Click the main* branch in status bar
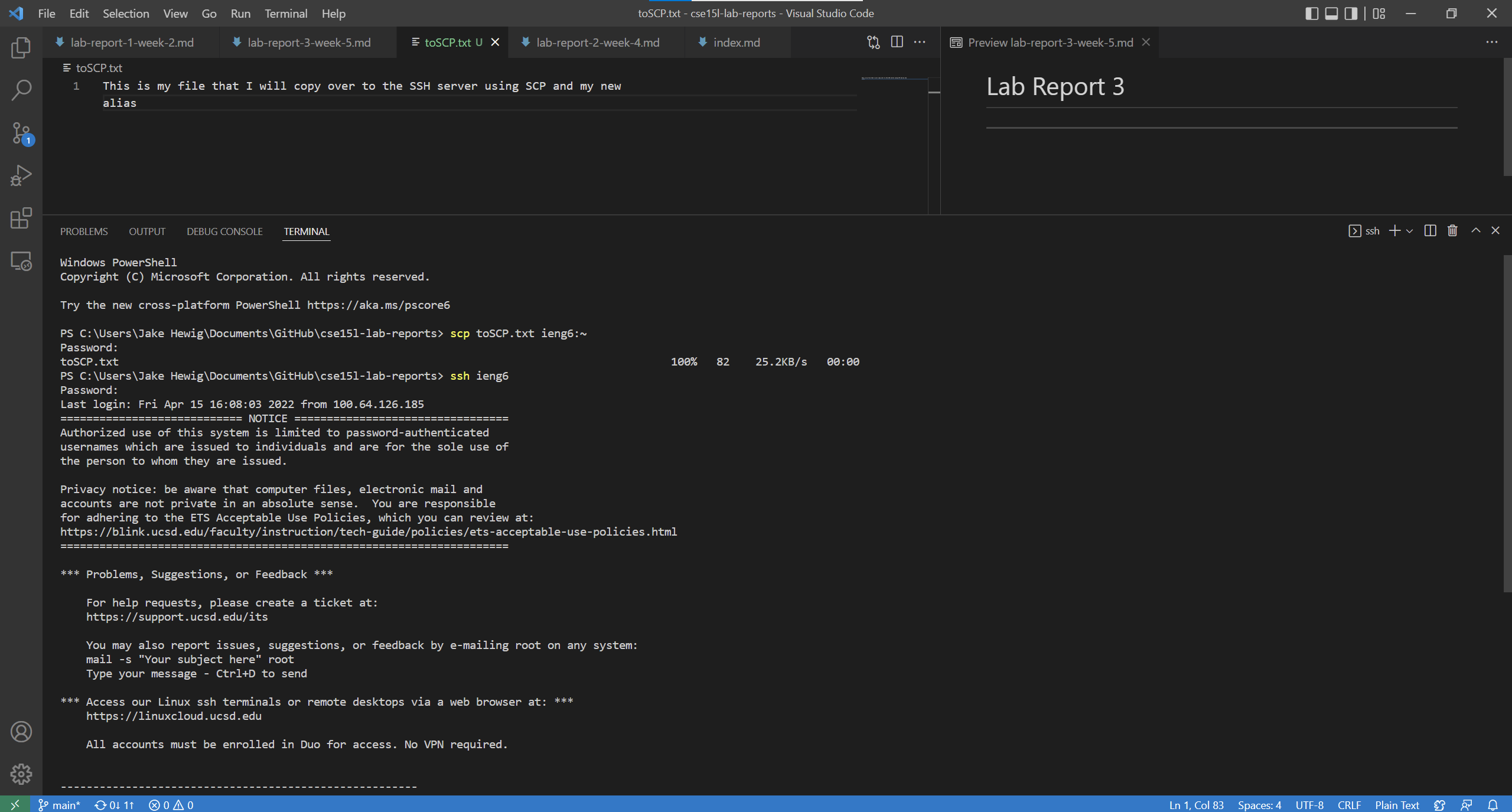 59,805
